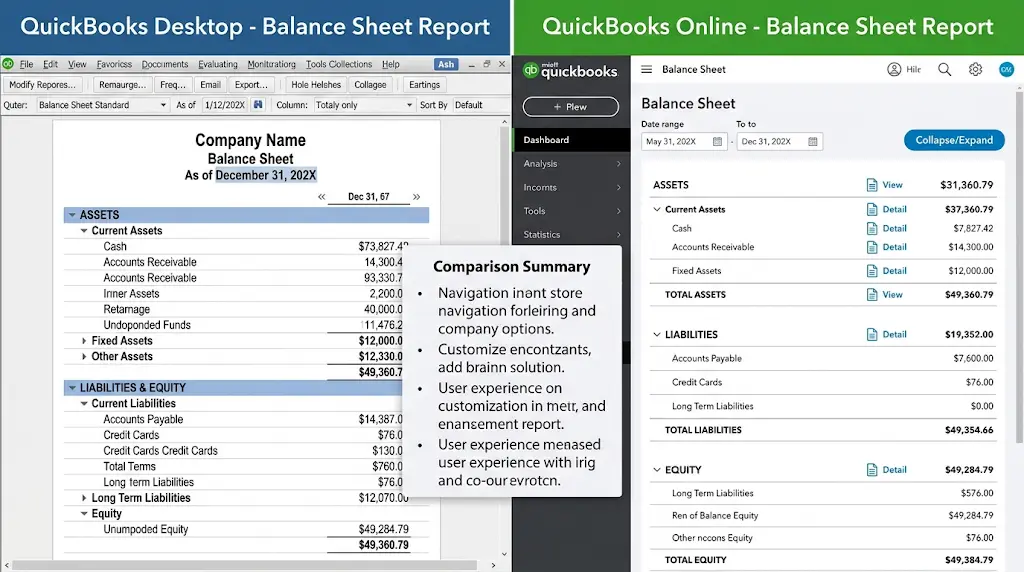Expand Statistics in the Online sidebar
The width and height of the screenshot is (1024, 572).
pos(571,234)
